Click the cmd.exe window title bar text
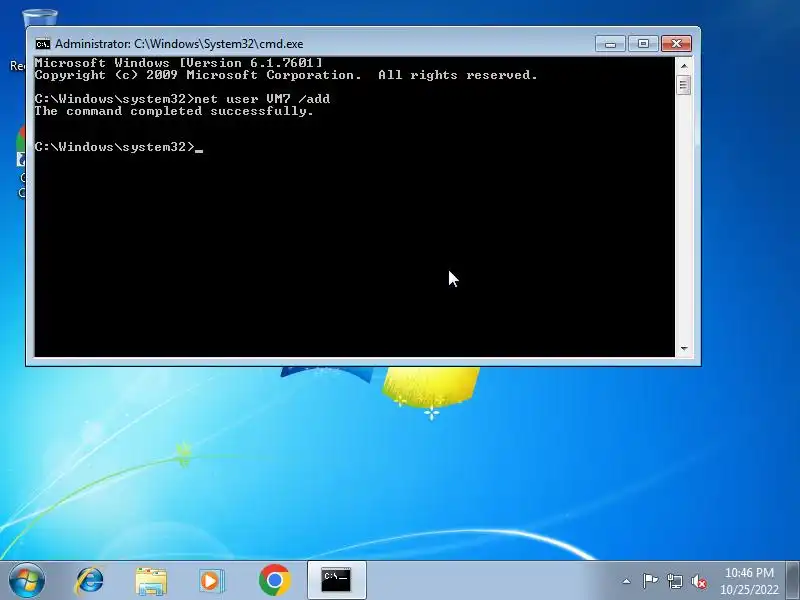Viewport: 800px width, 600px height. point(179,44)
